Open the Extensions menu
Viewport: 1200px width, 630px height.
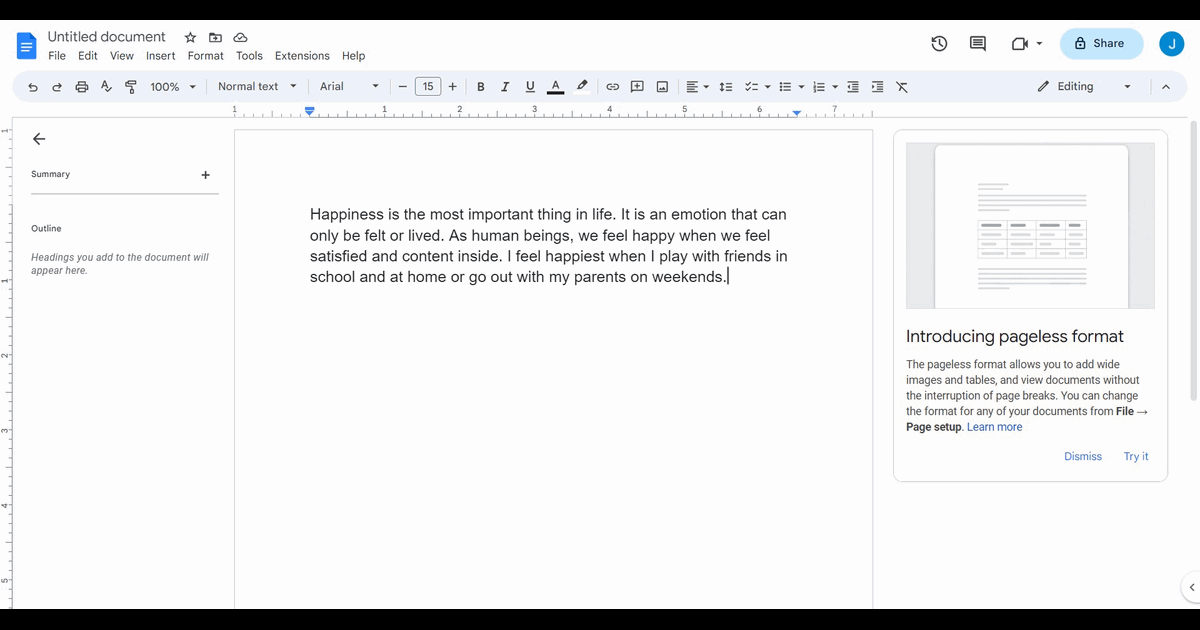(x=302, y=56)
